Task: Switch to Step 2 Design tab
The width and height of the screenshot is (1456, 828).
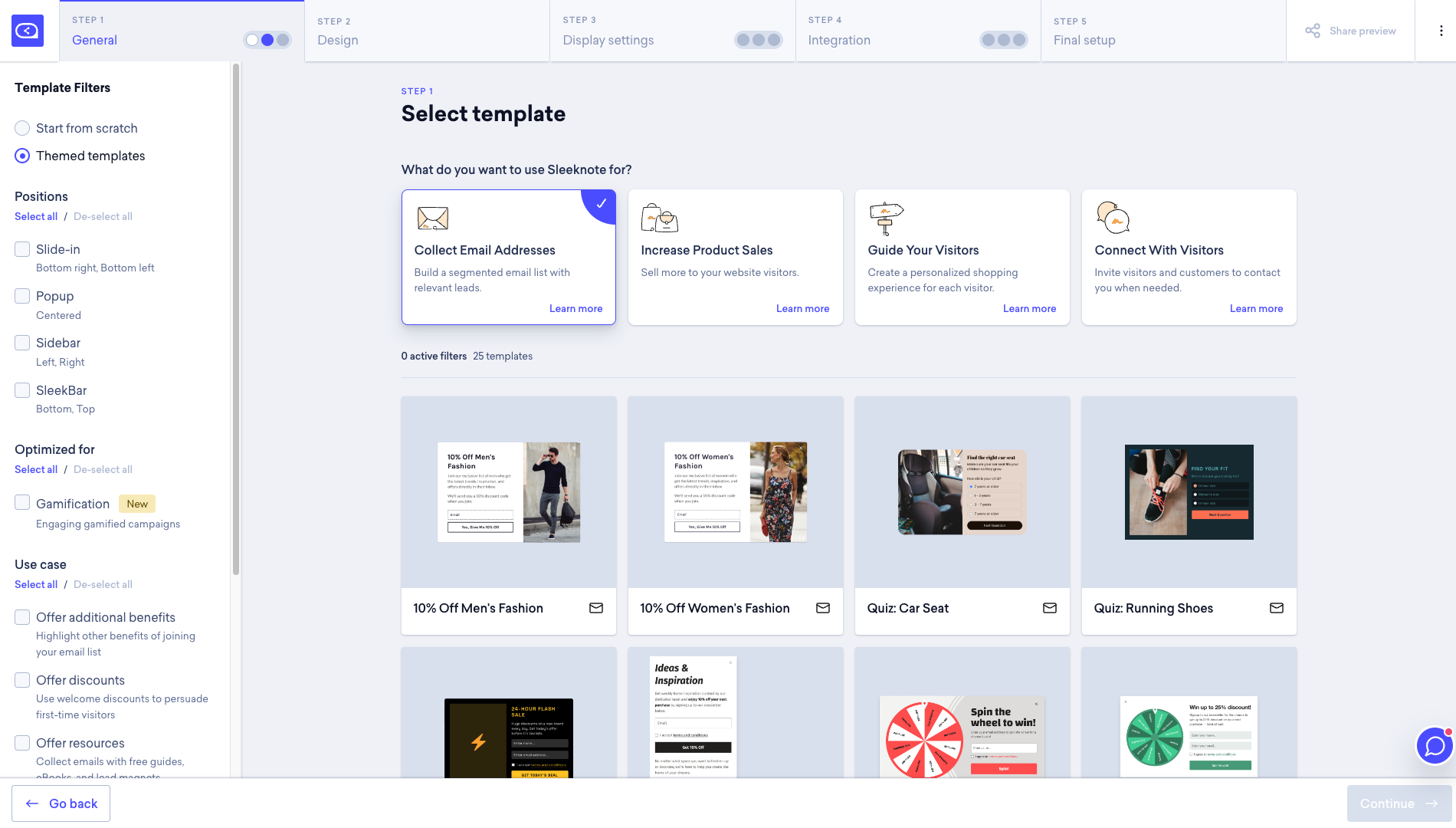Action: (427, 31)
